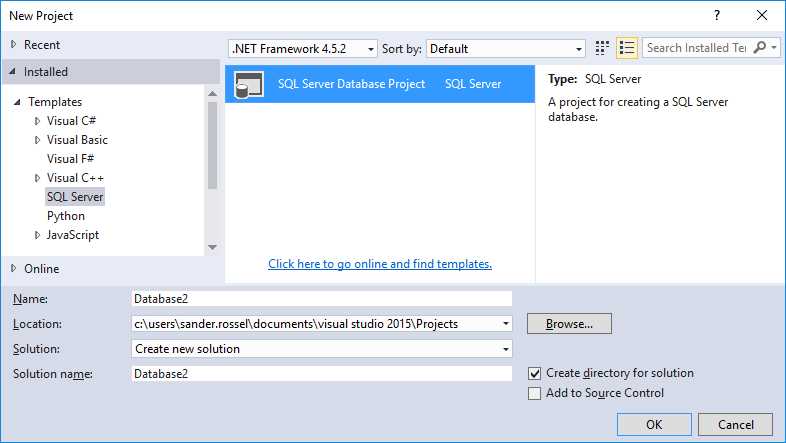Click tree scrollbar up arrow
This screenshot has width=786, height=443.
pyautogui.click(x=213, y=93)
